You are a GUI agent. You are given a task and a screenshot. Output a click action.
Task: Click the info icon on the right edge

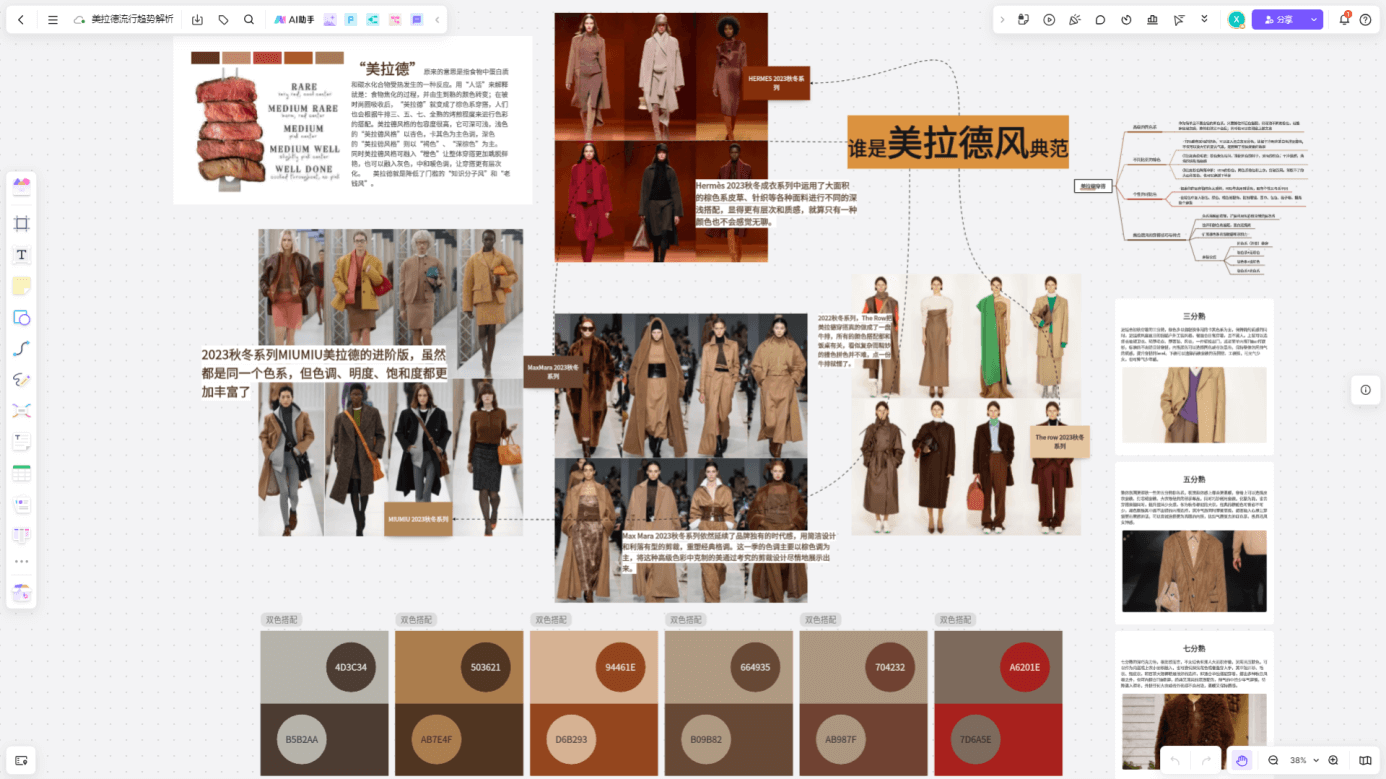tap(1365, 390)
